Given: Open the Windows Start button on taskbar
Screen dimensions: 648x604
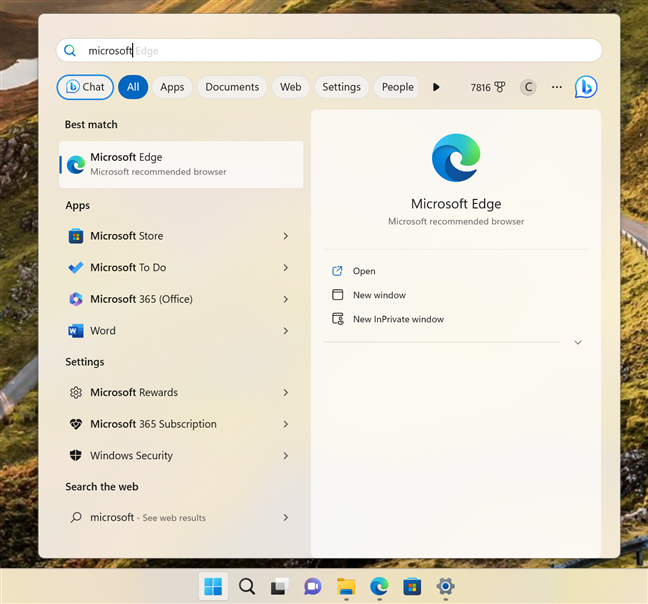Looking at the screenshot, I should 213,586.
